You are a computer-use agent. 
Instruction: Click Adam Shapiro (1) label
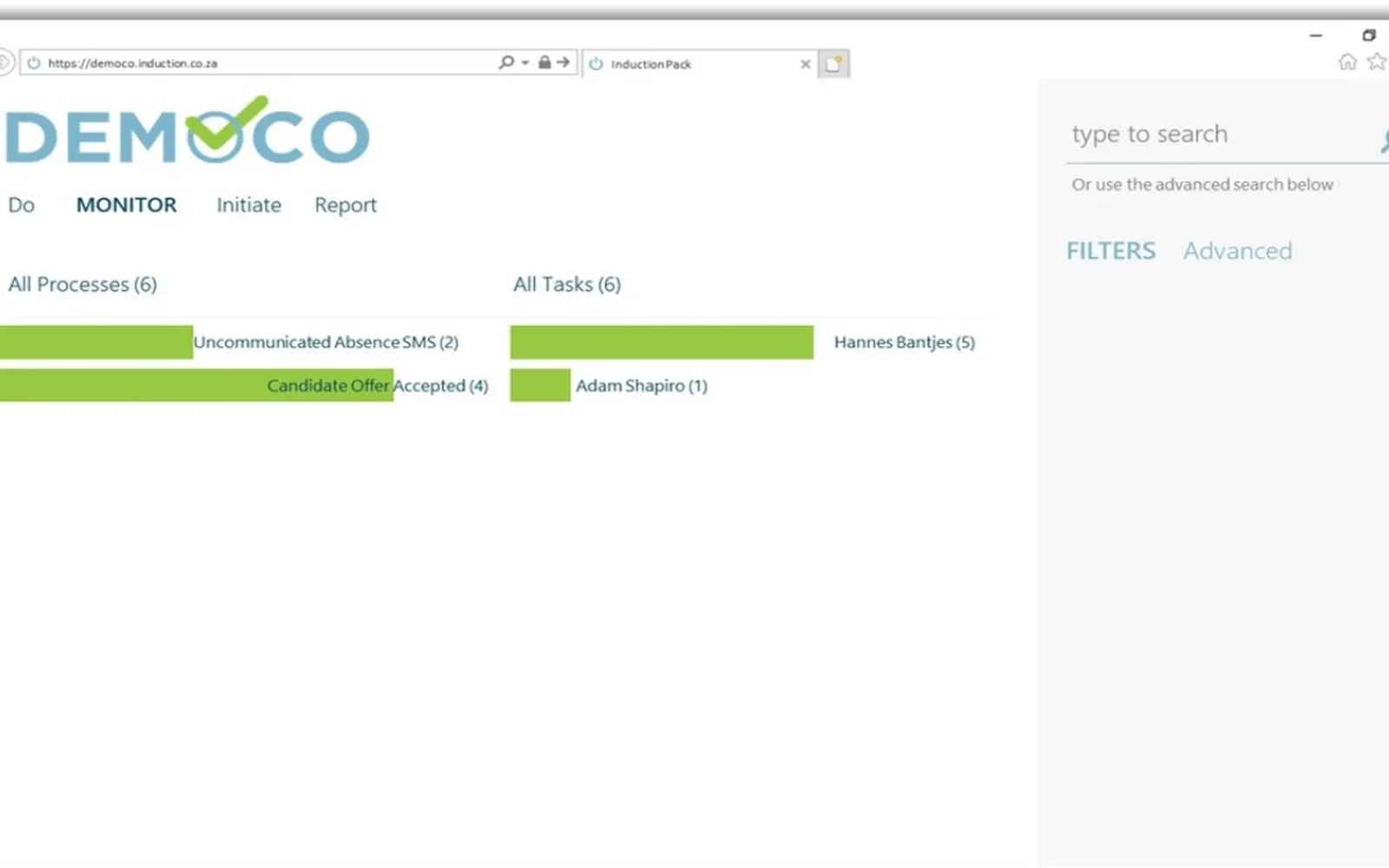pos(642,385)
